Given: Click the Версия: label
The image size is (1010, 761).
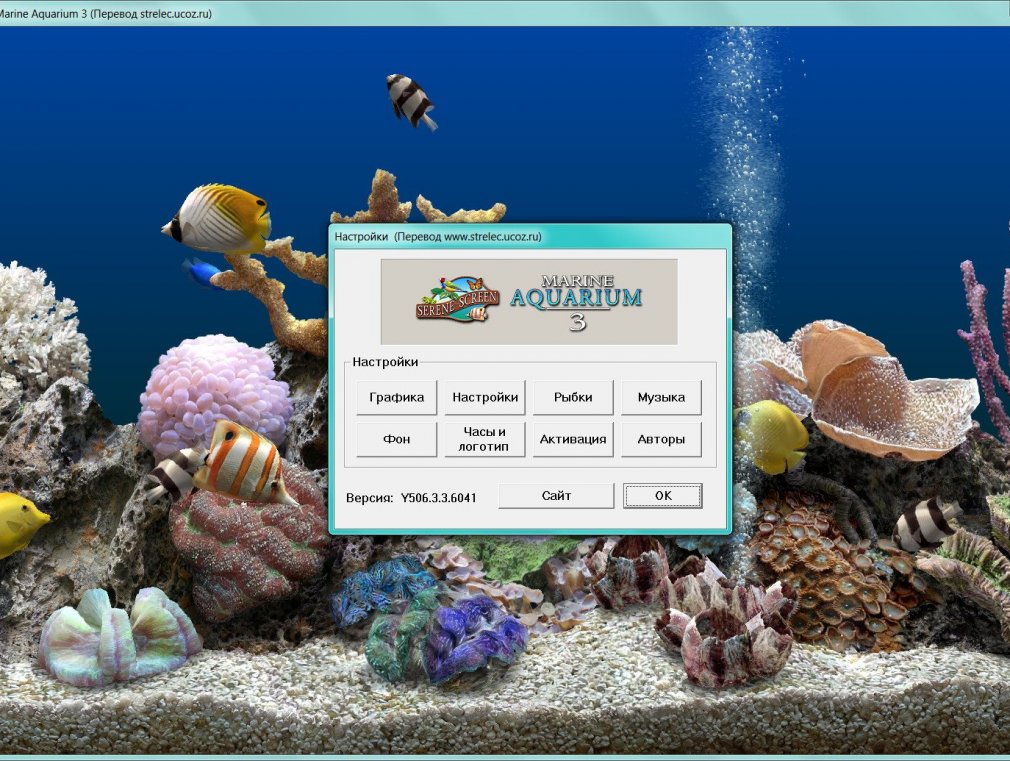Looking at the screenshot, I should pos(369,498).
